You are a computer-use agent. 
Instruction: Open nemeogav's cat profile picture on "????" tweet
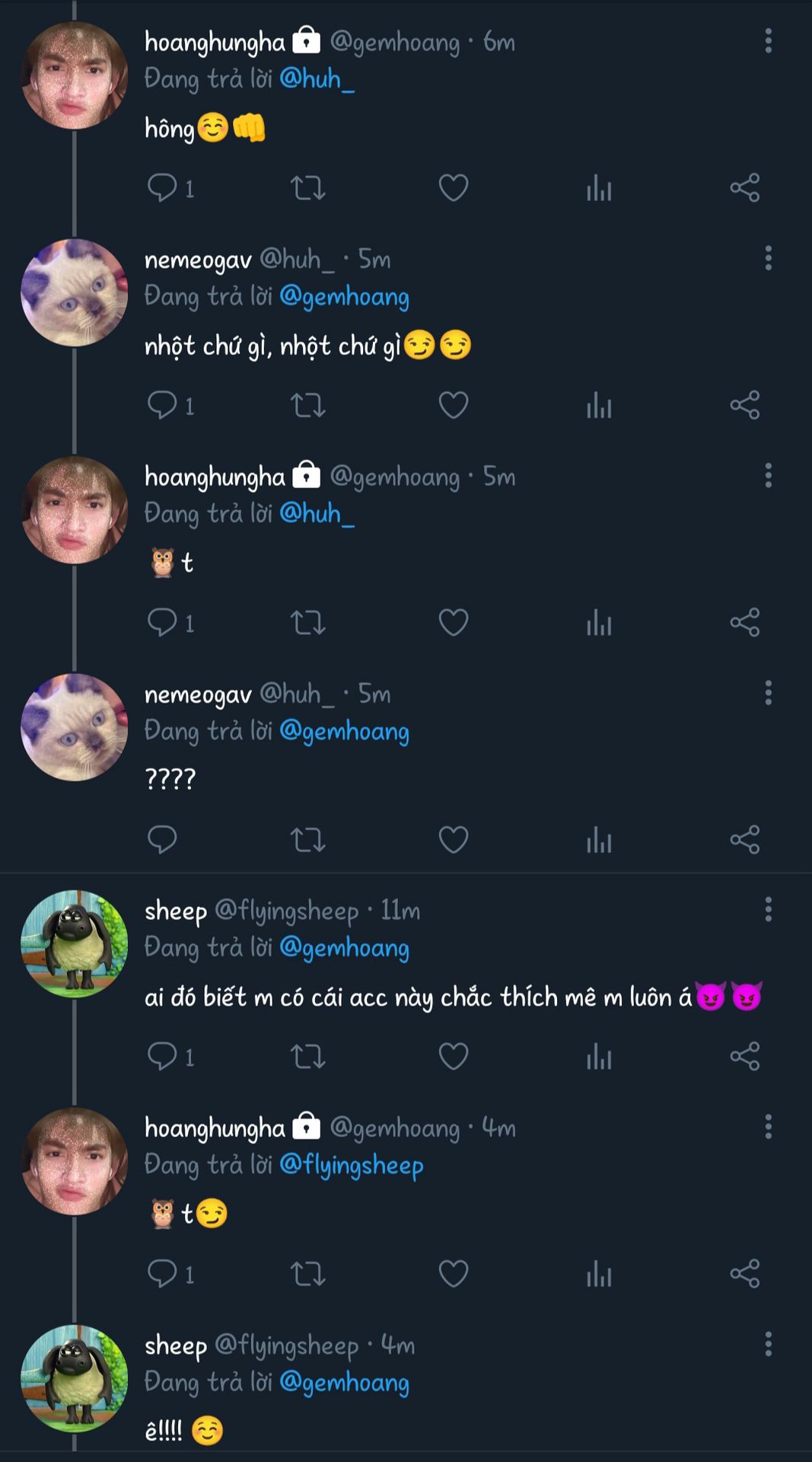click(x=74, y=727)
